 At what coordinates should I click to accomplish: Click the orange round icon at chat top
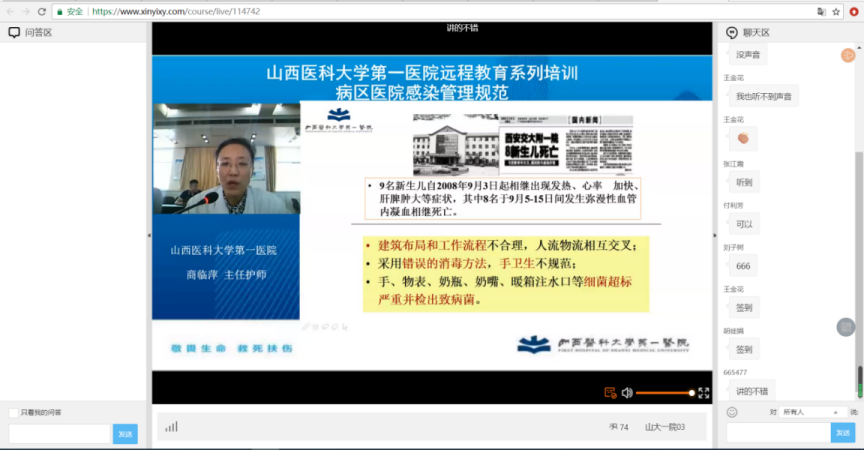point(847,55)
